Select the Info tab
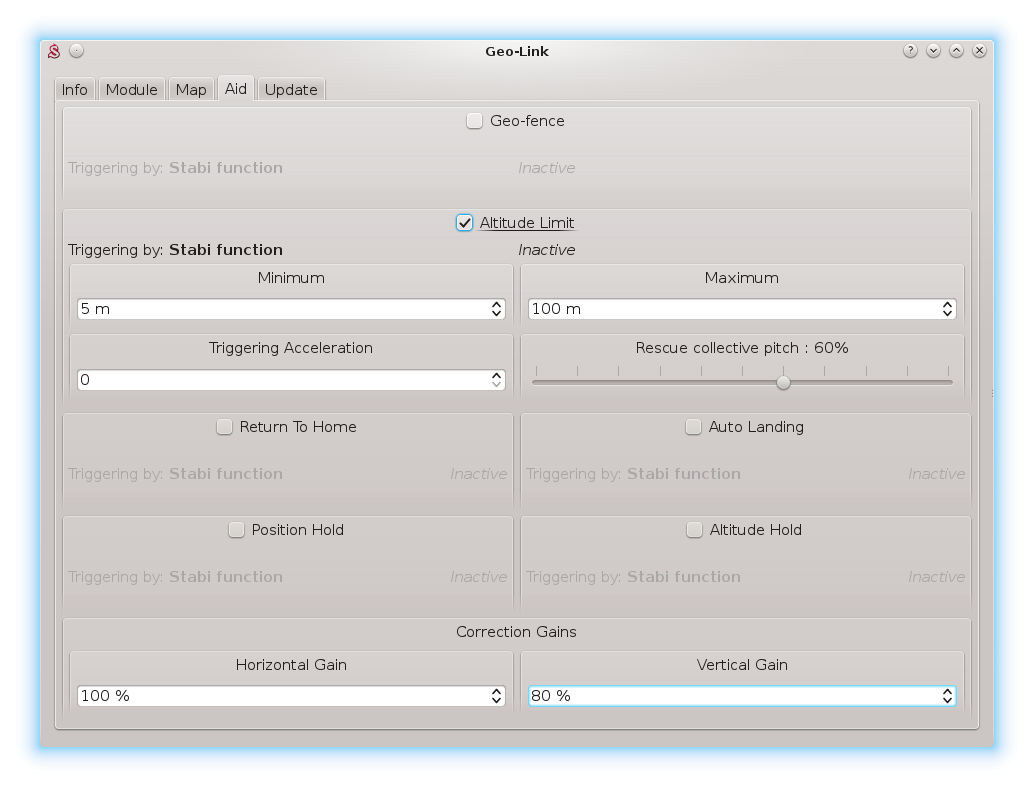The height and width of the screenshot is (787, 1034). [x=75, y=90]
